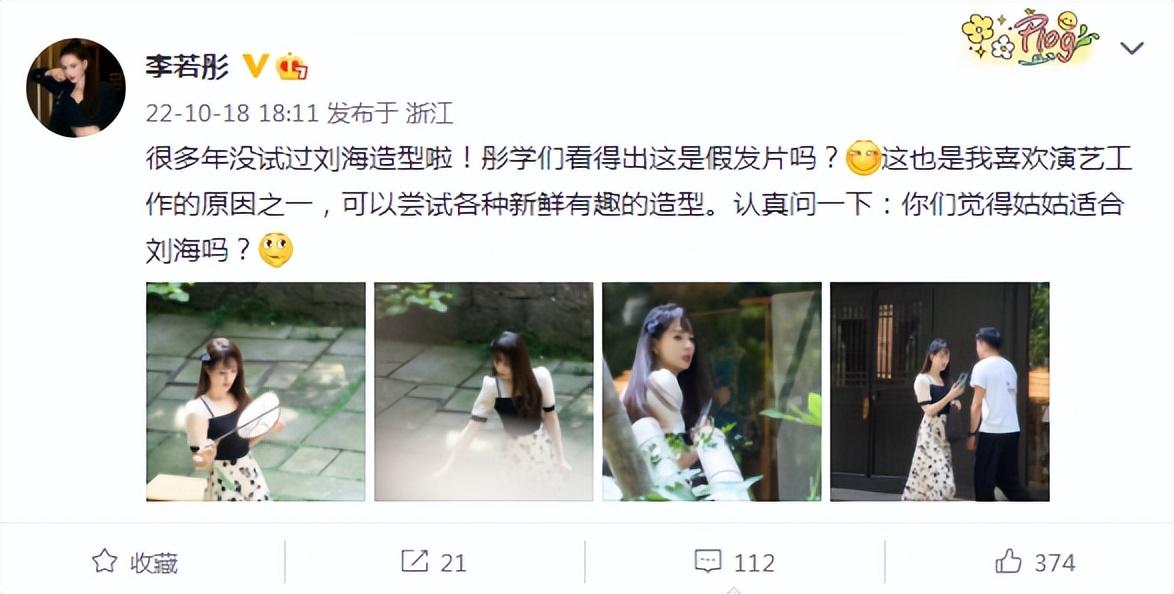Click the smiling emoji in post text
This screenshot has width=1174, height=594.
(x=863, y=159)
